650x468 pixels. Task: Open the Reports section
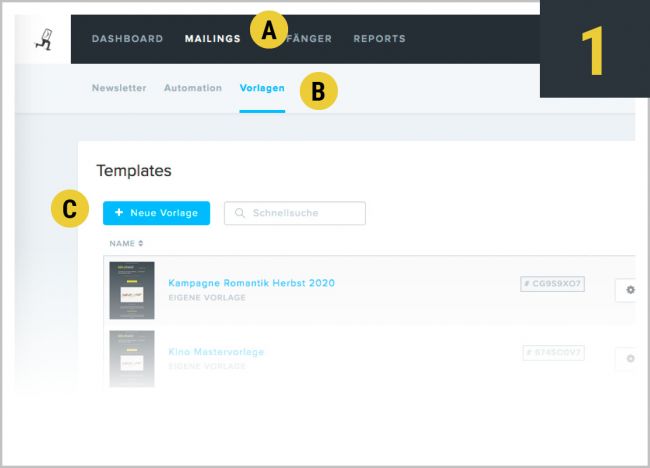pos(379,39)
